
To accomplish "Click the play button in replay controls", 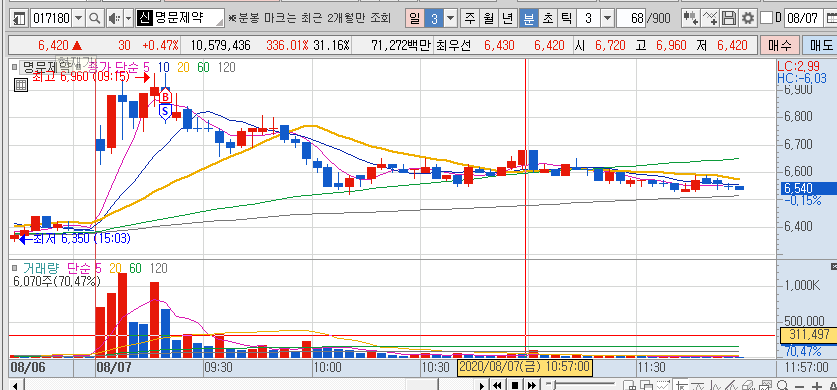I will pos(481,385).
